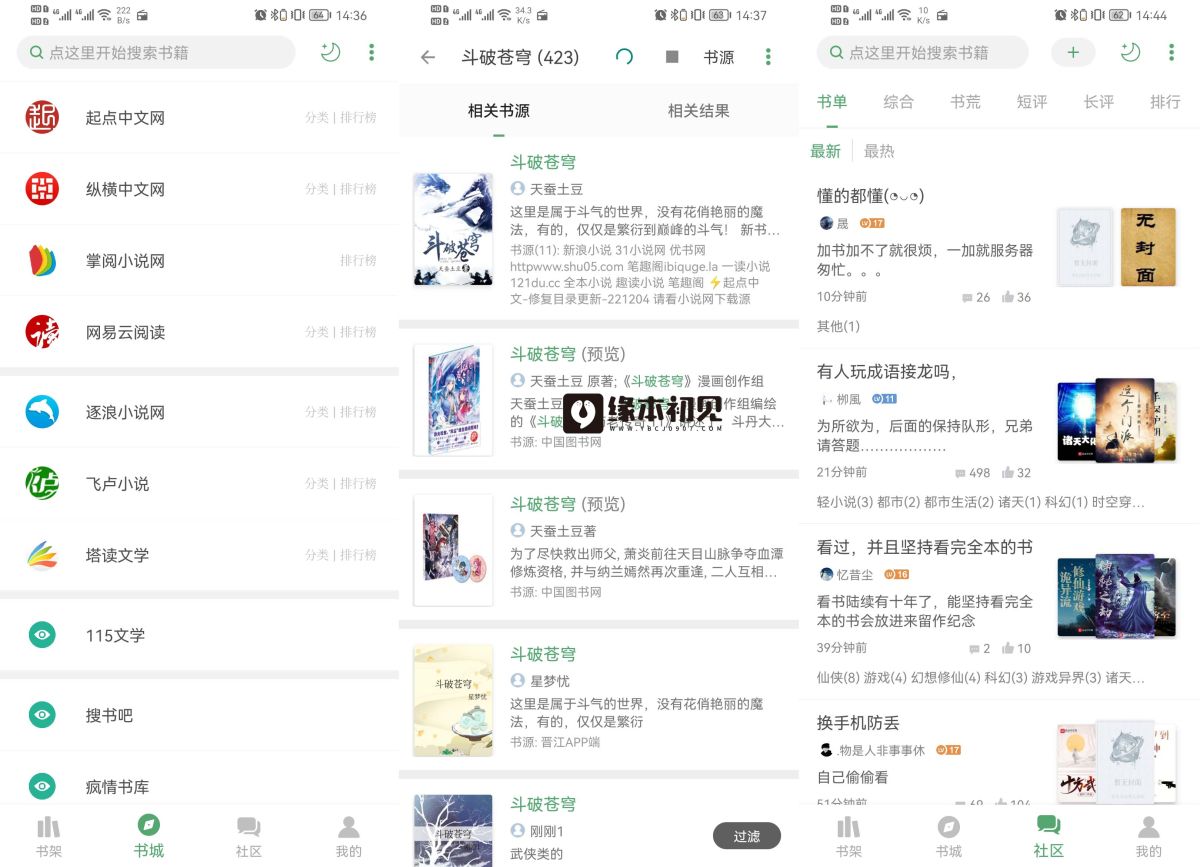Tap the 过滤 filter button
1200x867 pixels.
point(747,836)
